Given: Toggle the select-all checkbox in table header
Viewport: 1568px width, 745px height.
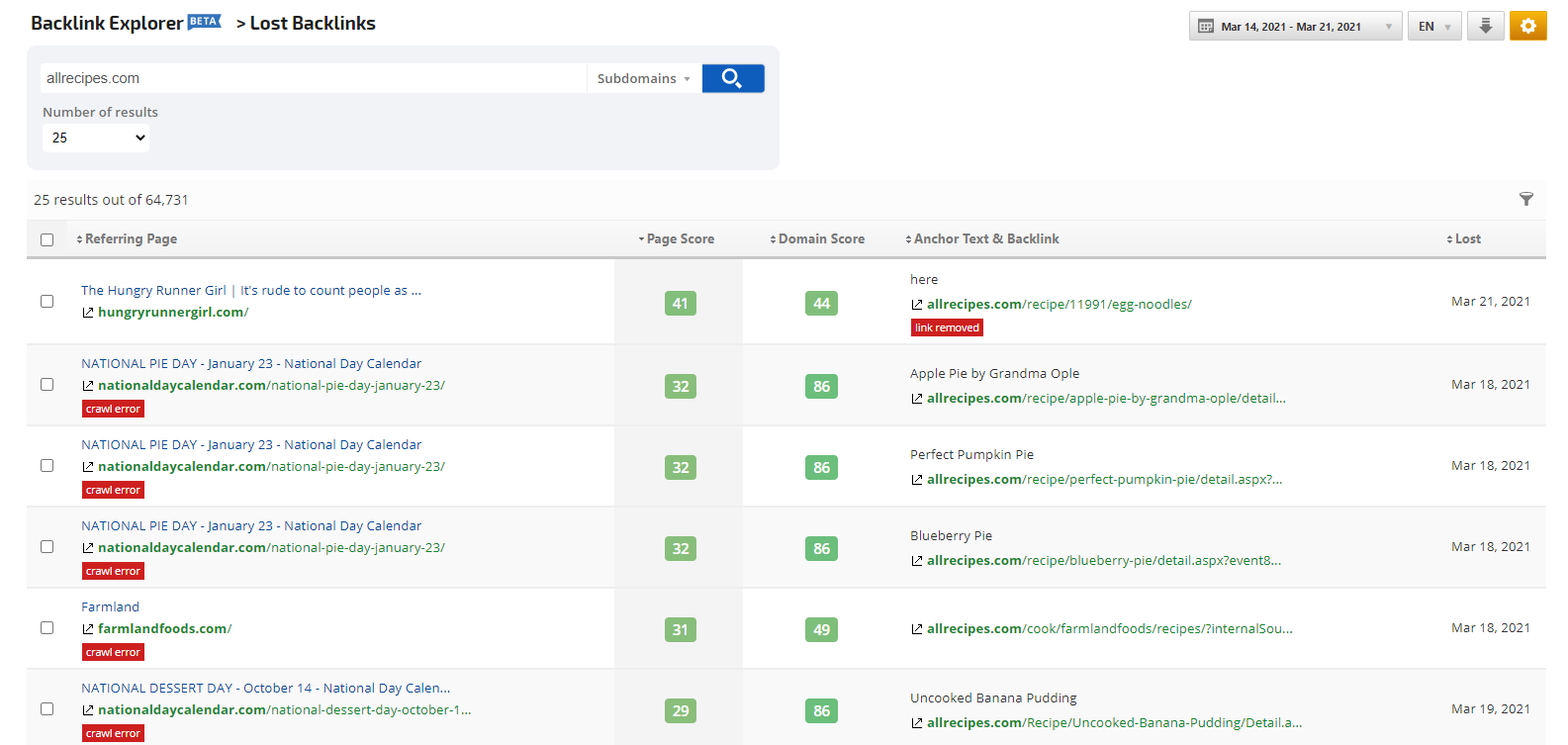Looking at the screenshot, I should point(46,239).
